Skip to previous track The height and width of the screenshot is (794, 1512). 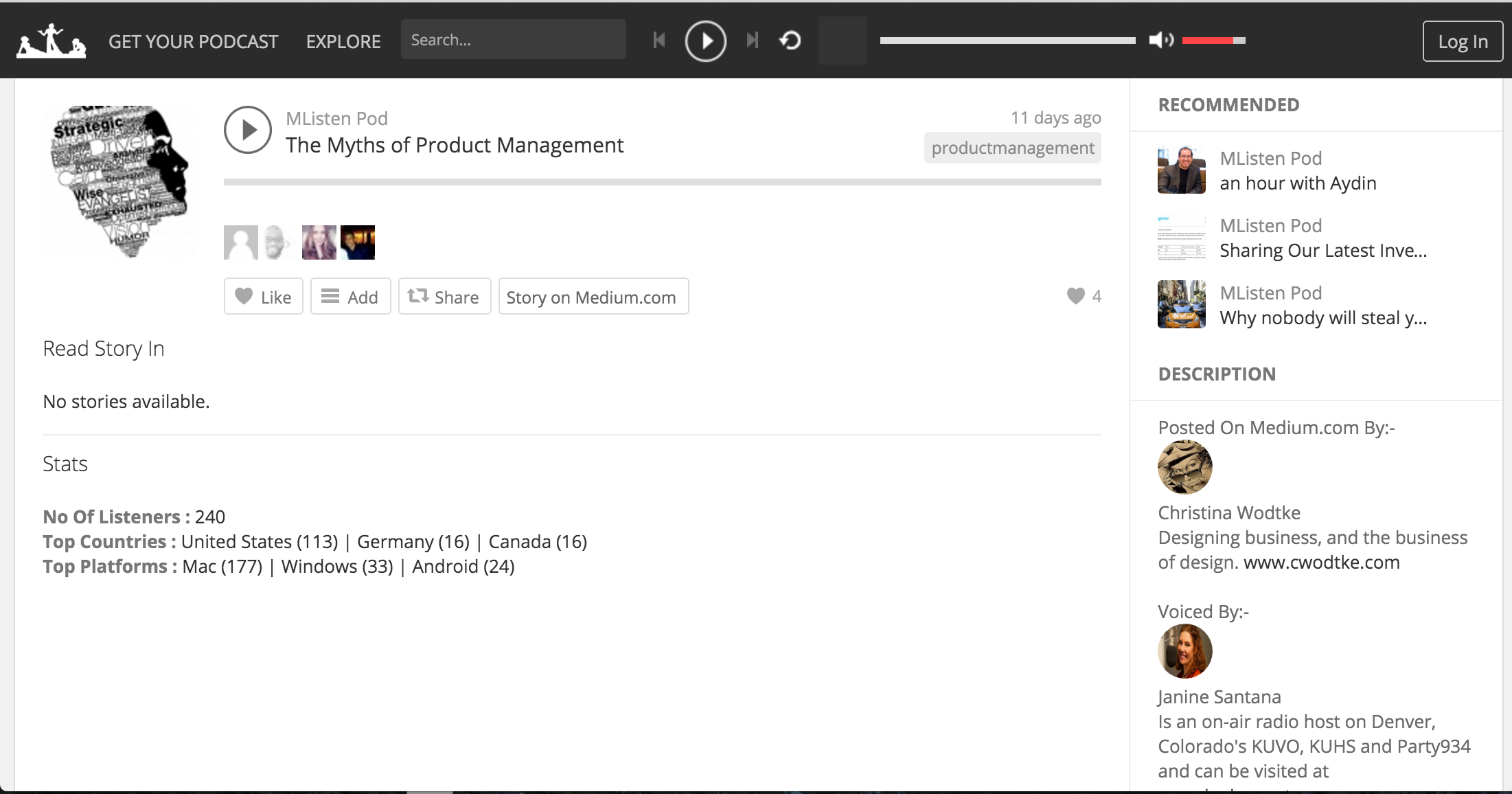(x=659, y=41)
